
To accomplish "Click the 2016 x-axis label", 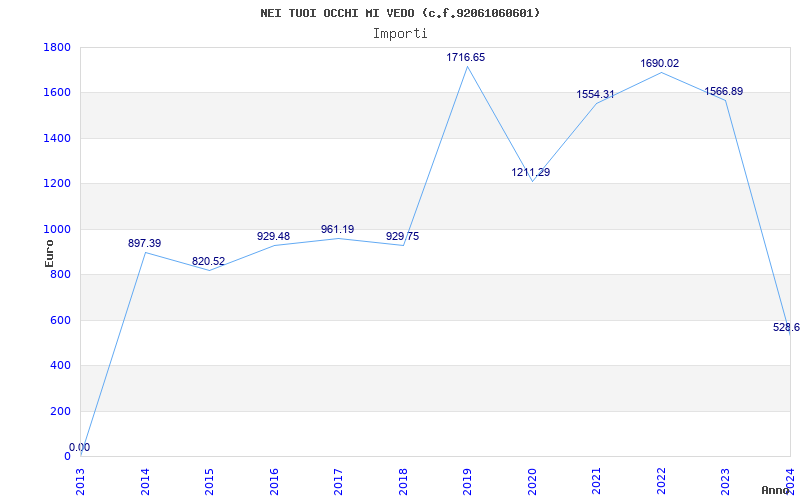I will coord(274,481).
